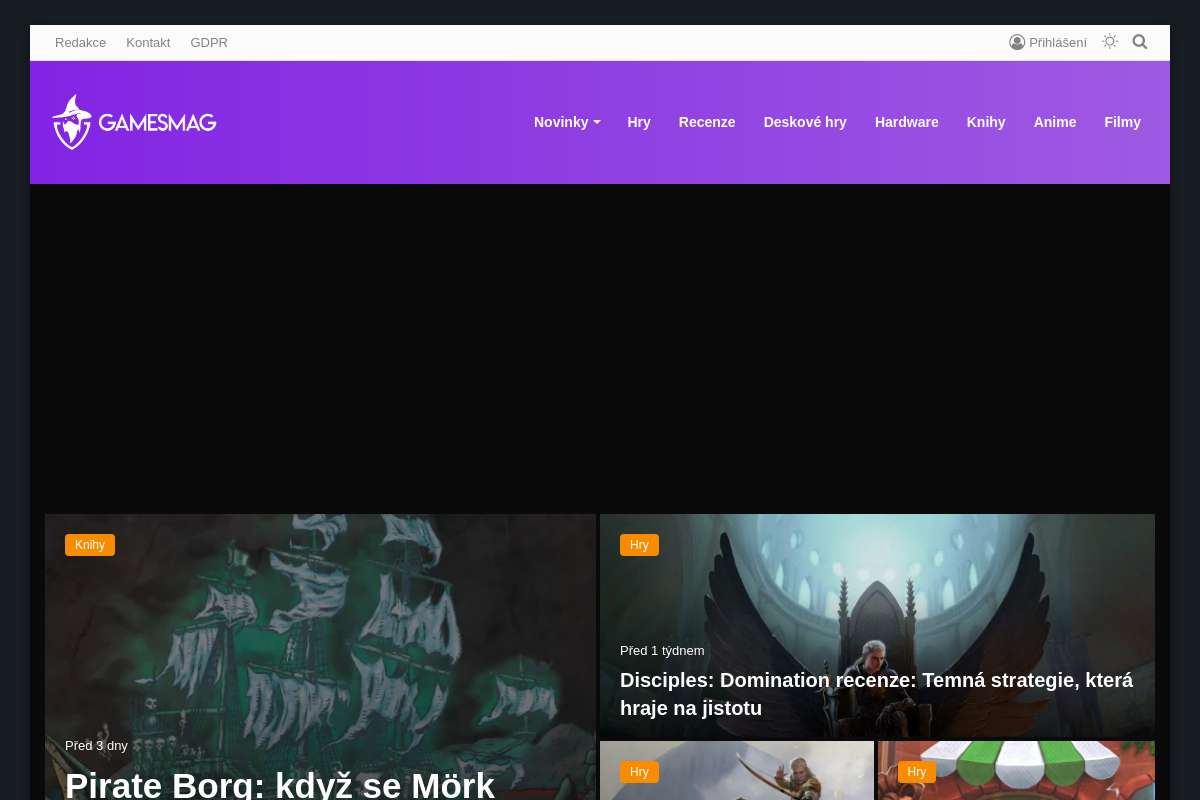Open the Redakce link
Image resolution: width=1200 pixels, height=800 pixels.
(80, 42)
